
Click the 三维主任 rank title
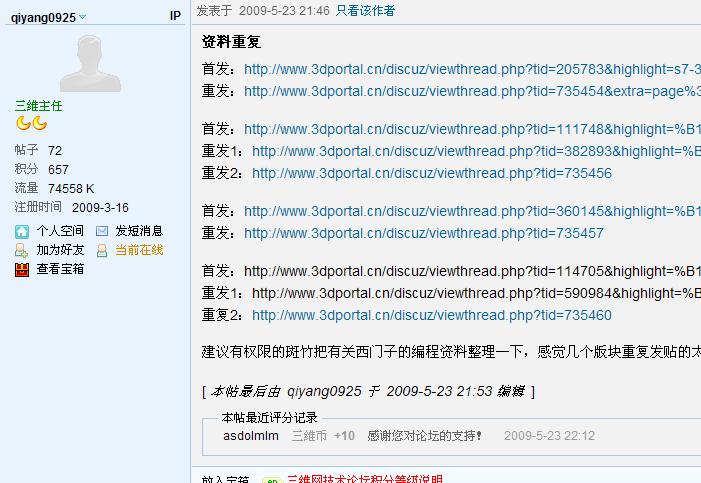point(38,106)
